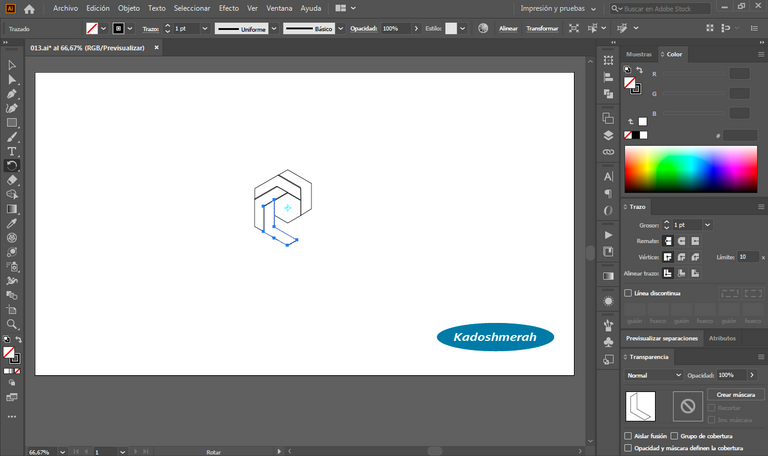Select the projecting cap Remate option

point(695,241)
